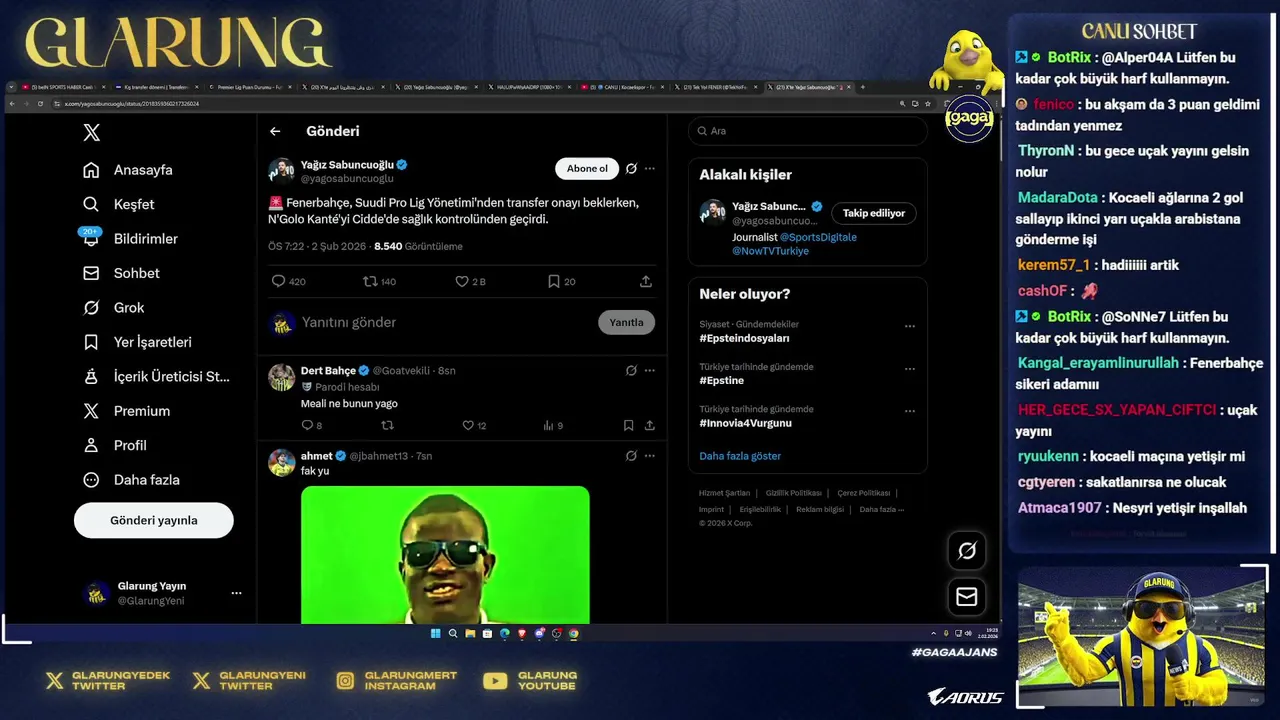The height and width of the screenshot is (720, 1280).
Task: Open Keşfet search page
Action: tap(119, 204)
